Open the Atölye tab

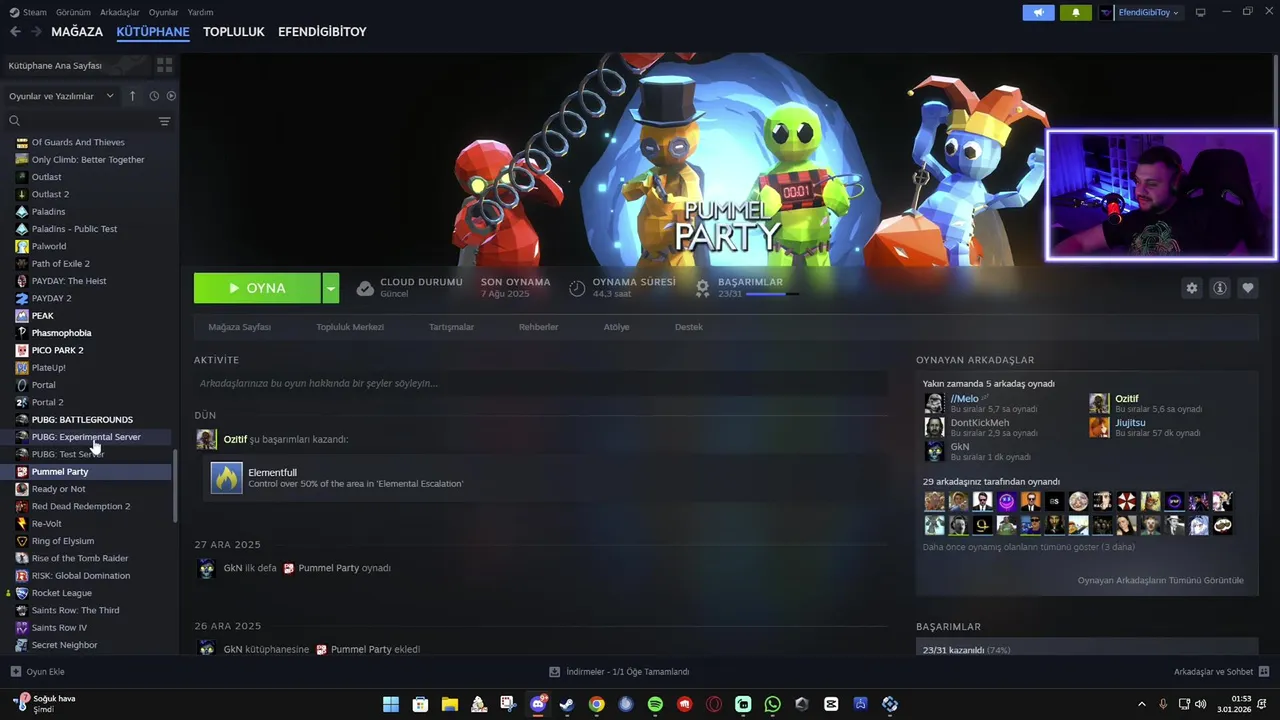coord(616,327)
